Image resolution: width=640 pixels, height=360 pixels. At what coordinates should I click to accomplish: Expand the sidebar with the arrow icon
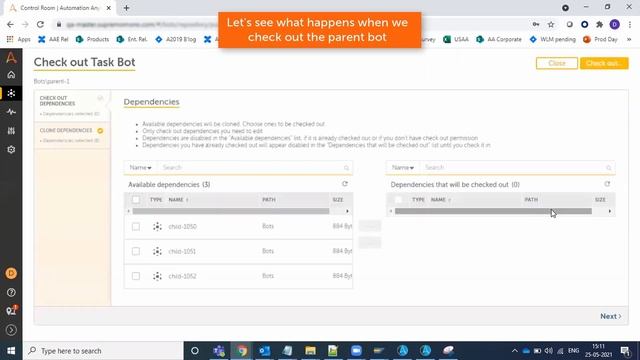(x=11, y=330)
